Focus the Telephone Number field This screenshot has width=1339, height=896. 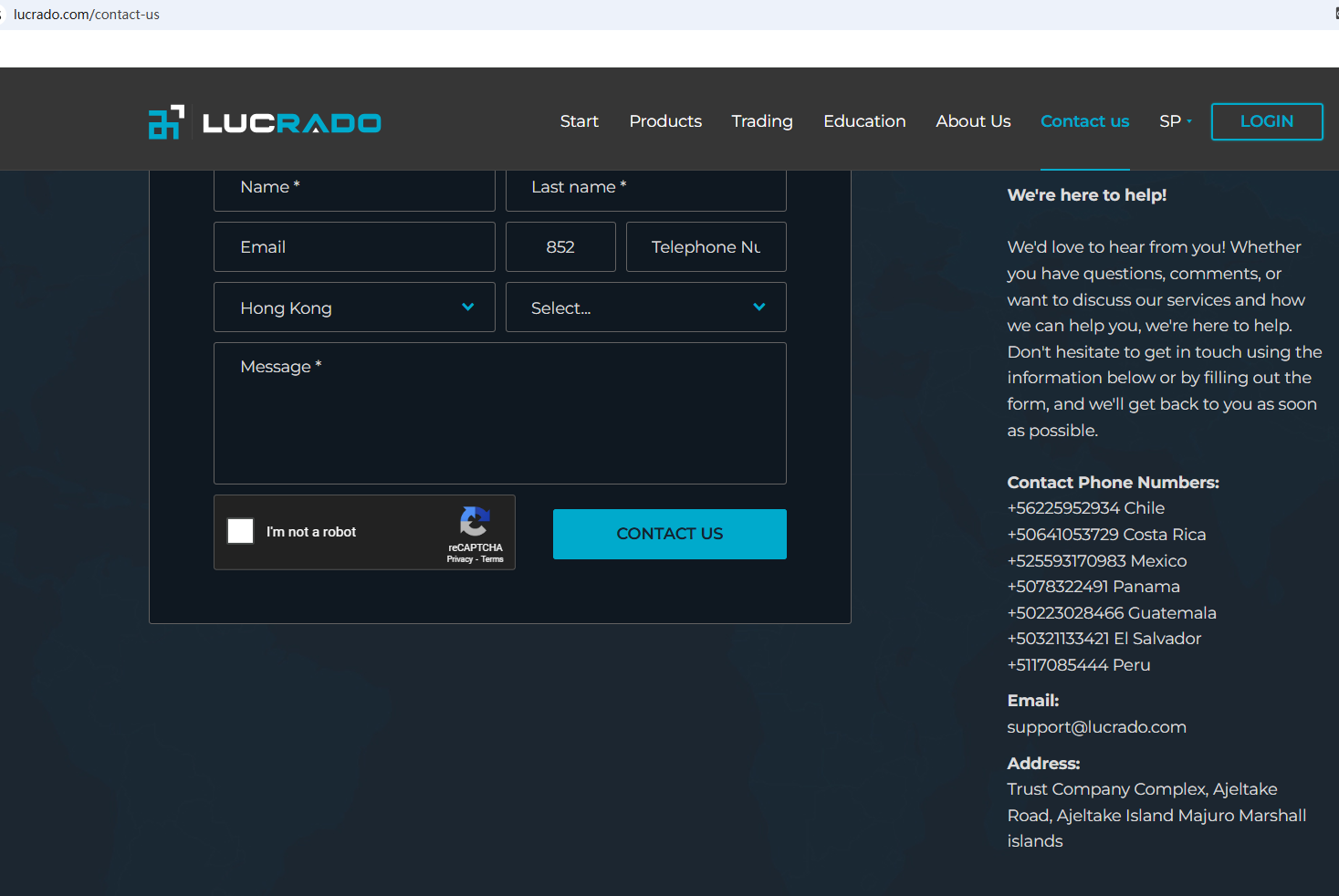[x=706, y=247]
